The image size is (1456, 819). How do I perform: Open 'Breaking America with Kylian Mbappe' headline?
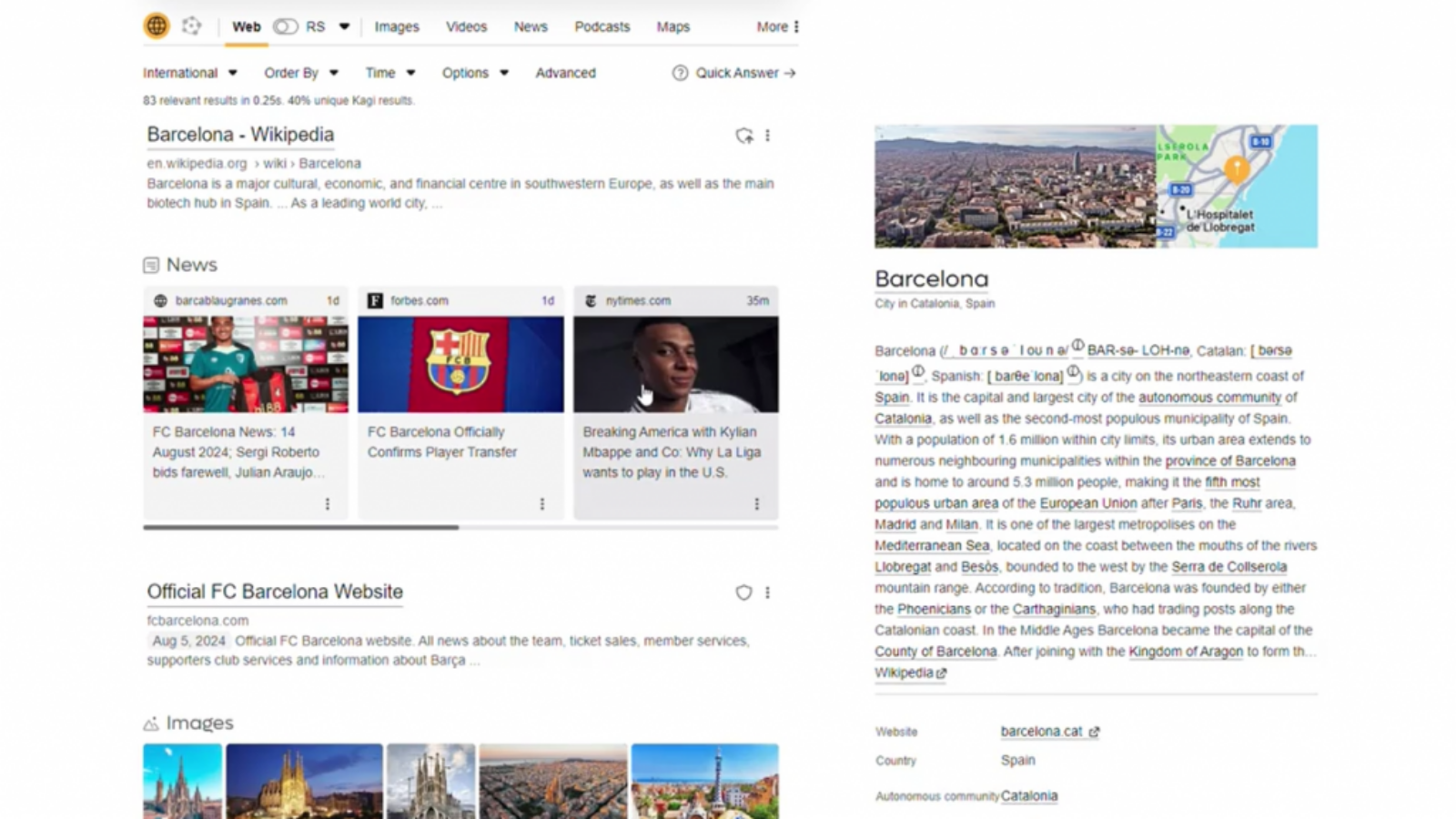coord(672,452)
